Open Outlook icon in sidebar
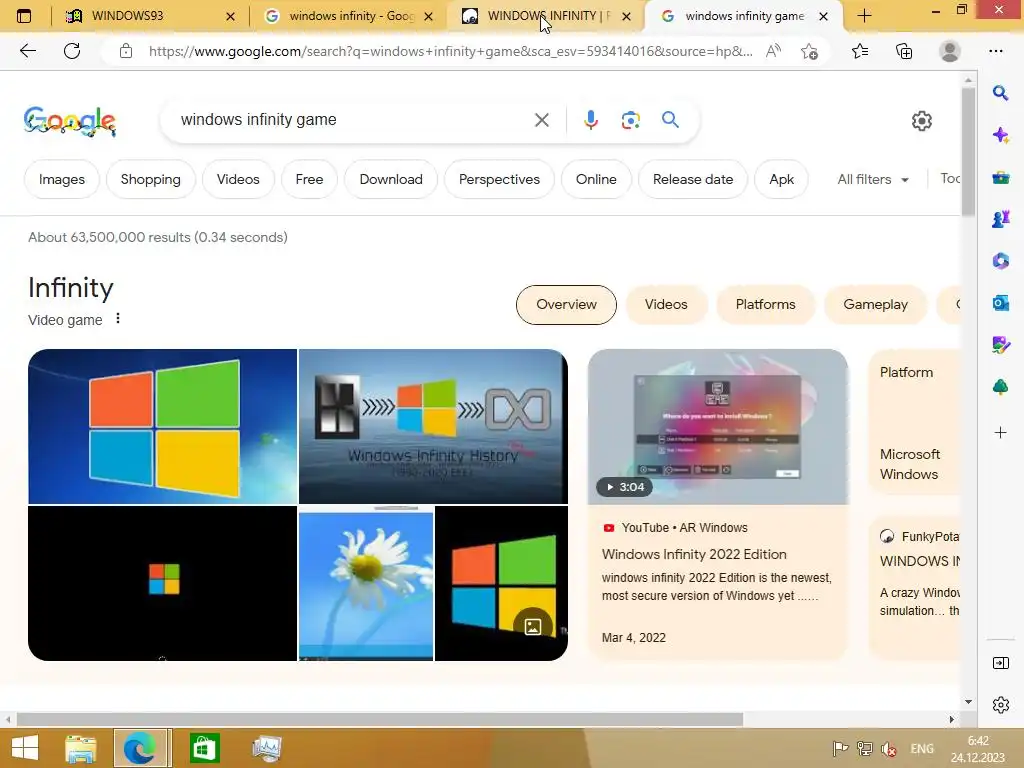The height and width of the screenshot is (768, 1024). coord(1000,303)
